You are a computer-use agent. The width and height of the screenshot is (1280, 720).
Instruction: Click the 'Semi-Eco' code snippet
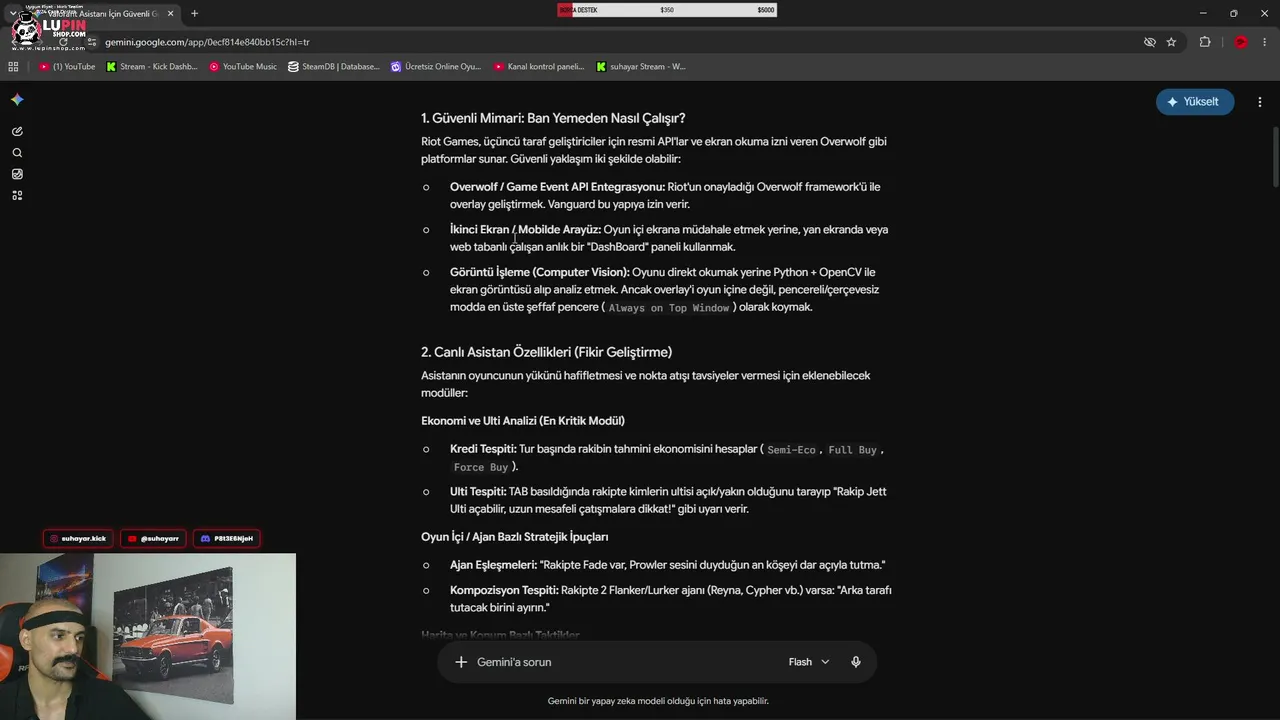pos(791,450)
